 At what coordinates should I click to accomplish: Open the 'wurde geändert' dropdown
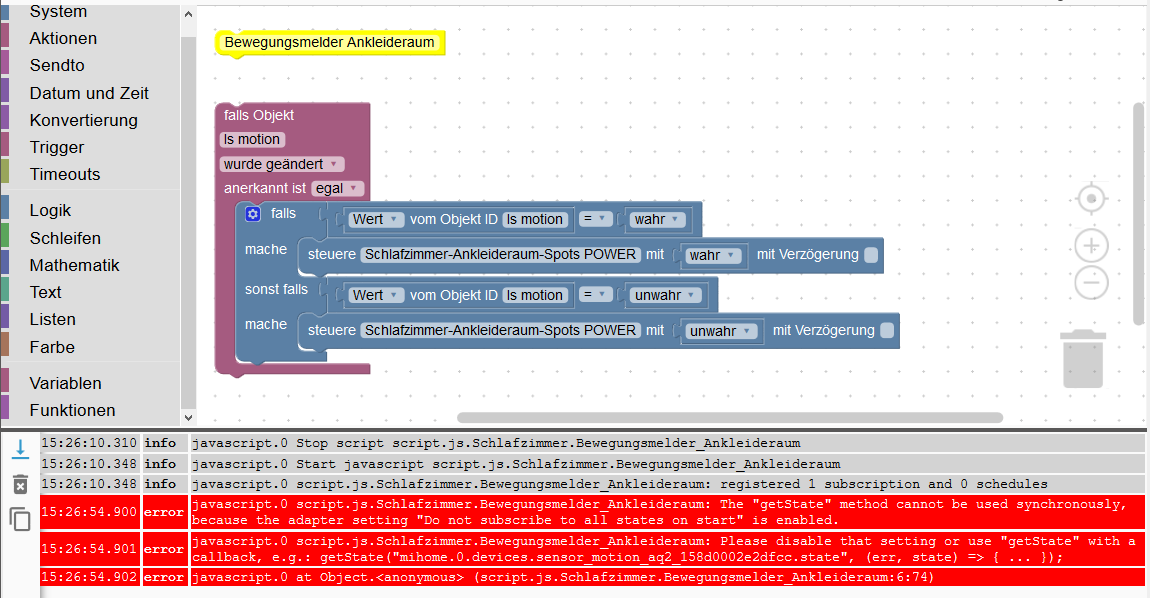click(x=281, y=164)
